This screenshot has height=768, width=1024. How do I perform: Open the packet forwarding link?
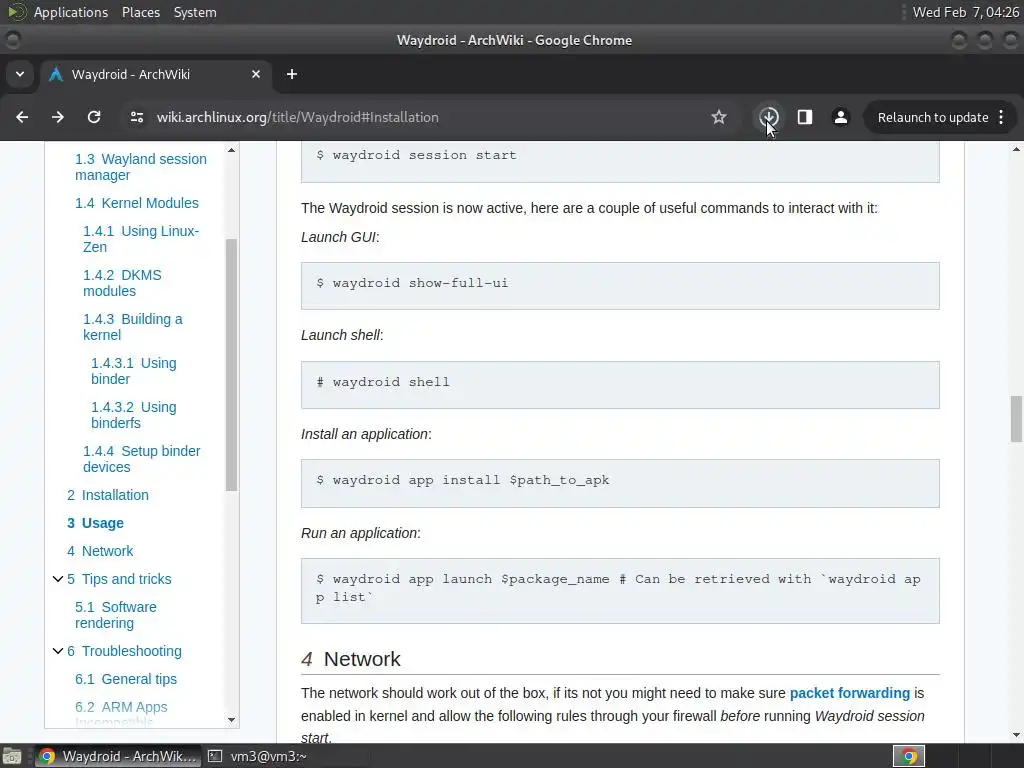(849, 693)
